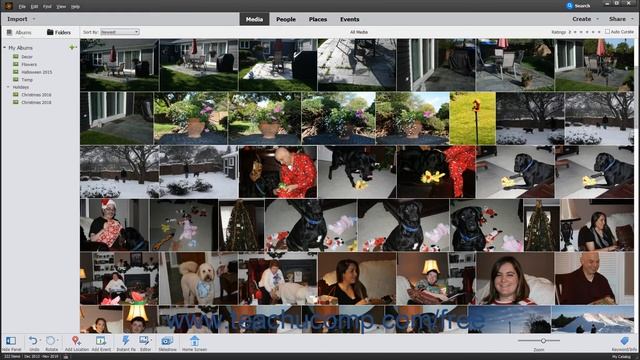The image size is (640, 360).
Task: Click the Import button
Action: (x=17, y=19)
